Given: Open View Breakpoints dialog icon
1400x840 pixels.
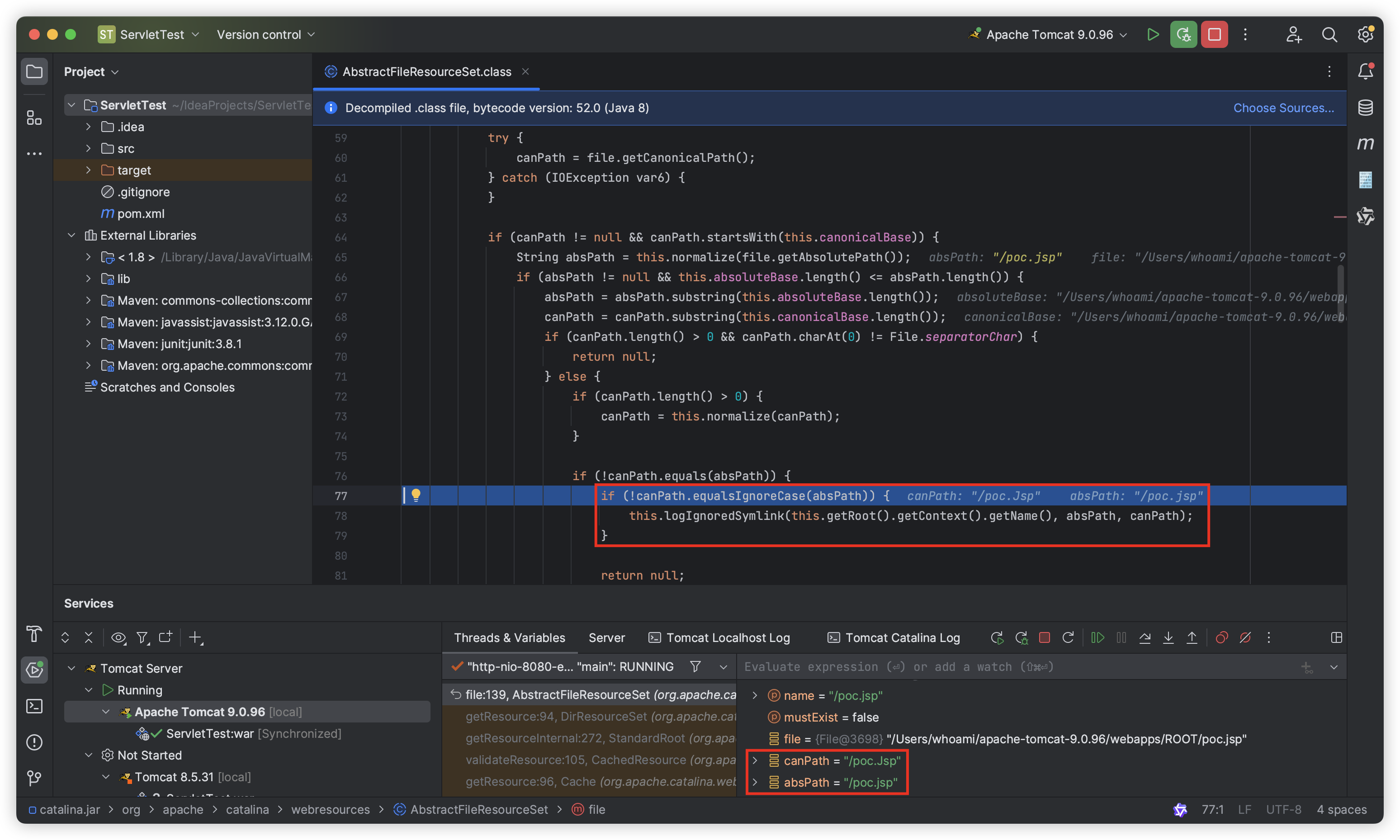Looking at the screenshot, I should tap(1222, 638).
